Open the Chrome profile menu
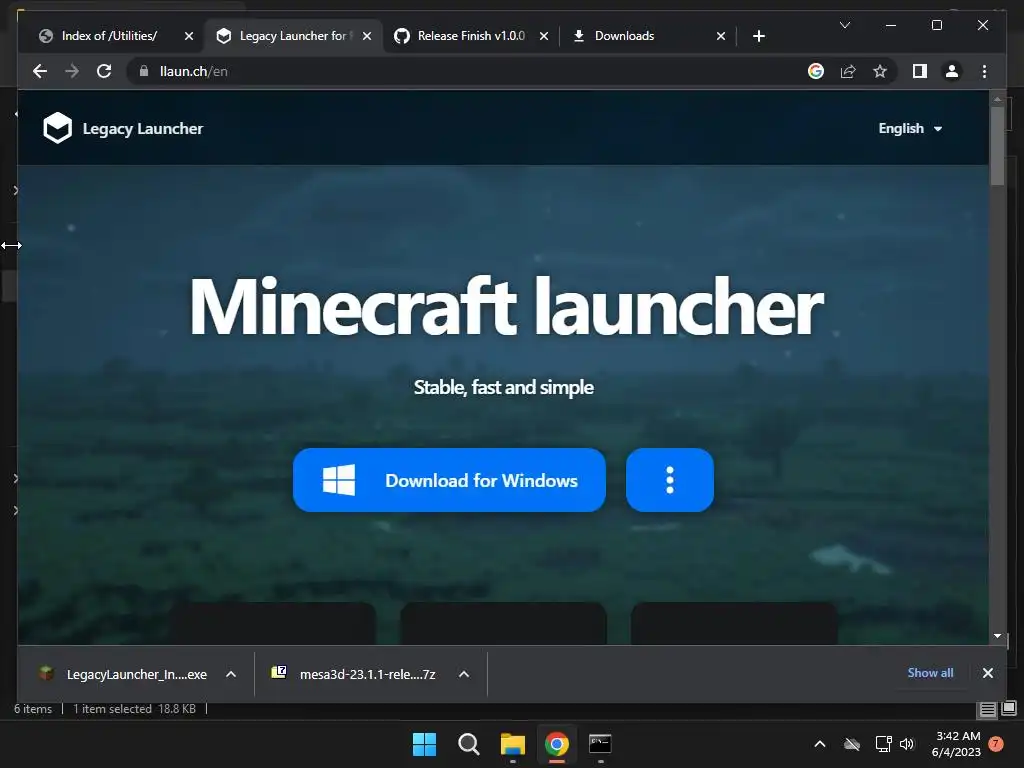 (x=952, y=71)
